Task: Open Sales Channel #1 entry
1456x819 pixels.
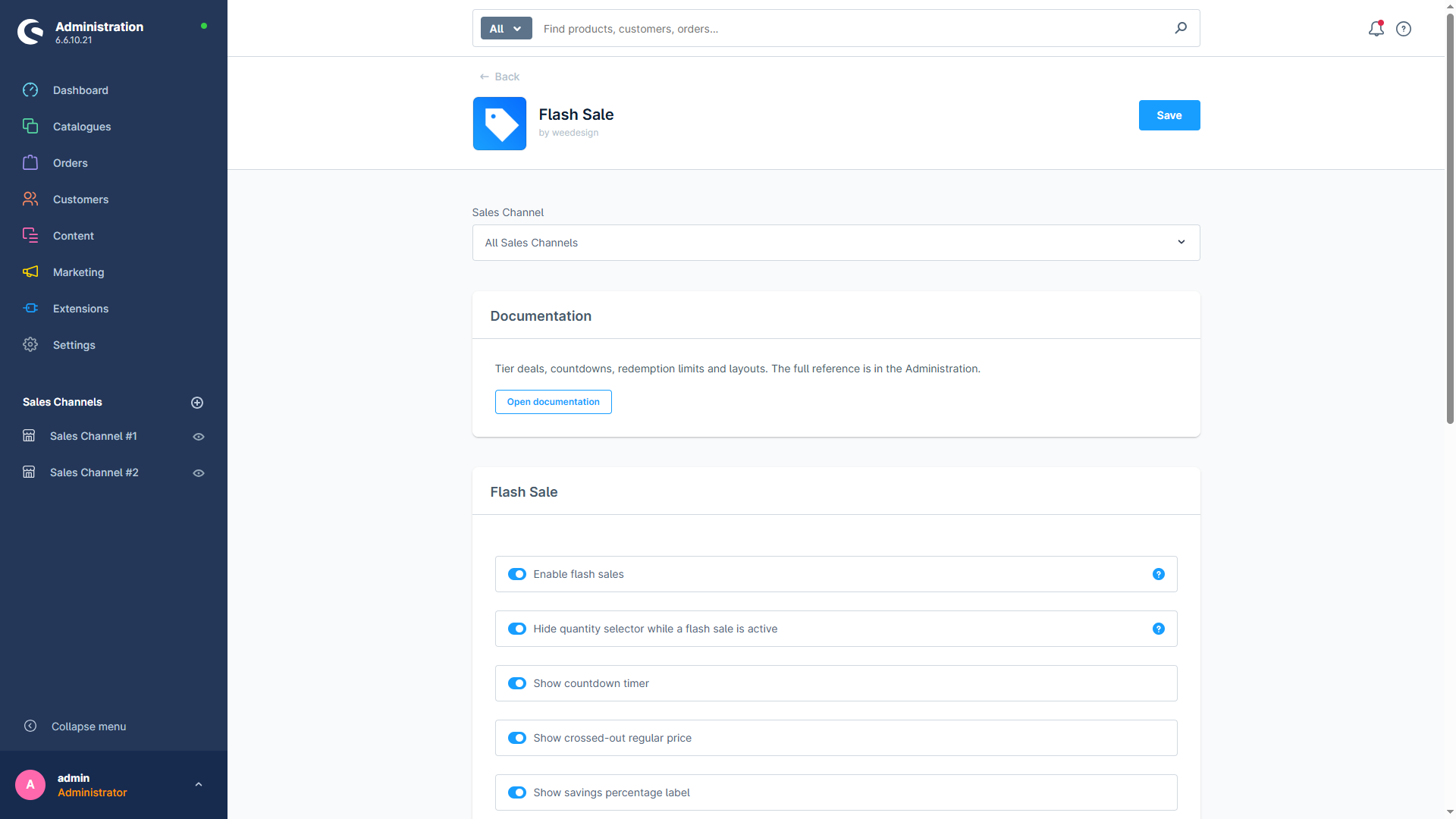Action: point(93,436)
